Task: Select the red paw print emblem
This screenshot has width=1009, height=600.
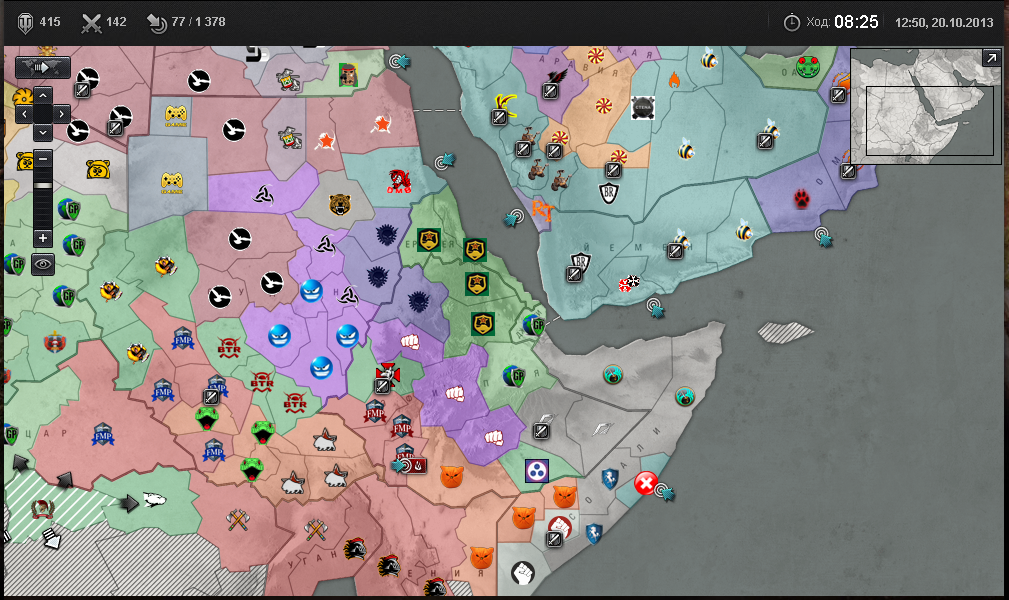Action: [801, 199]
